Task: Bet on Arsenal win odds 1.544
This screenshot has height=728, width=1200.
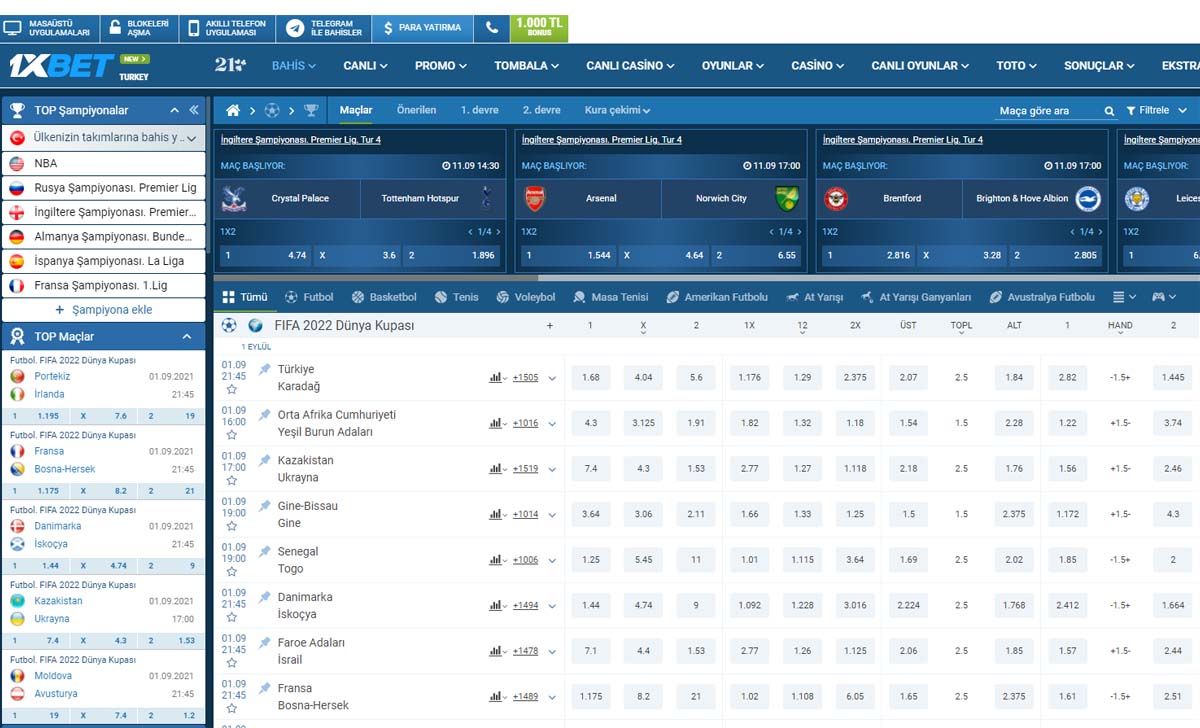Action: [x=567, y=256]
